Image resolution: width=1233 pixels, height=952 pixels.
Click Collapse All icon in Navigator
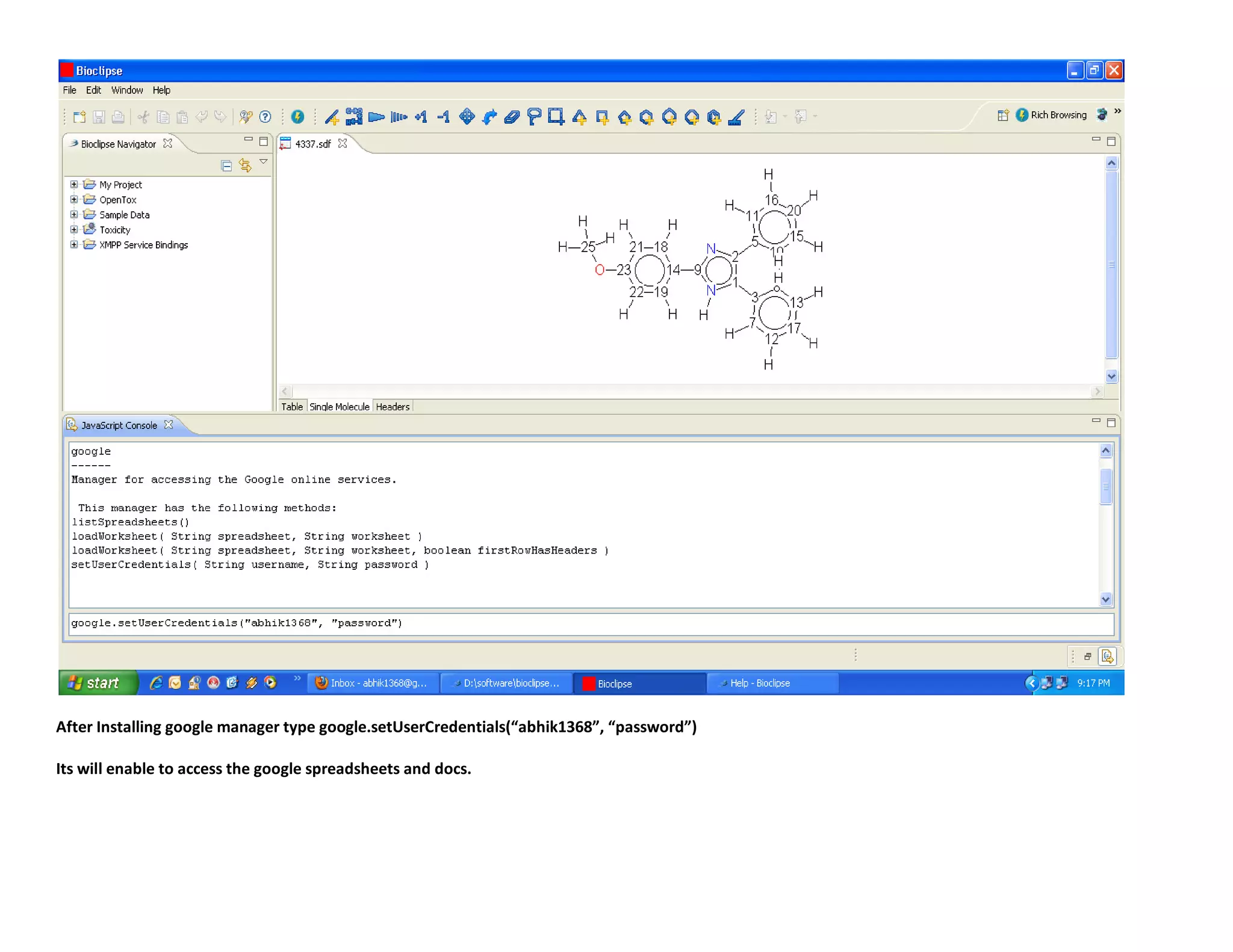pos(226,166)
